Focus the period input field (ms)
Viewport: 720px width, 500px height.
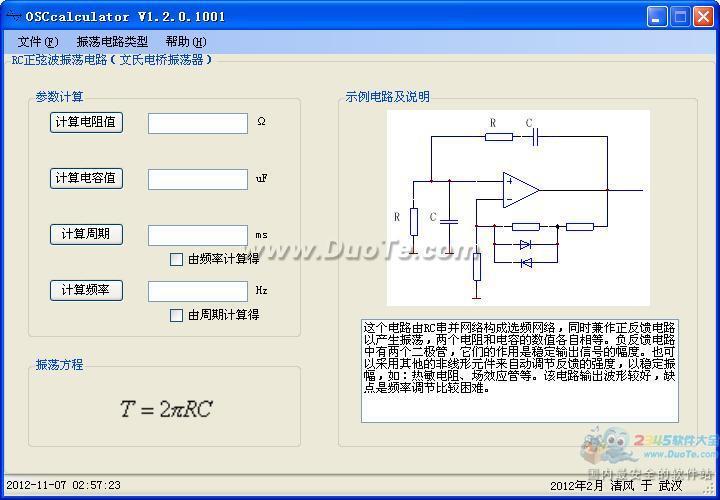coord(198,235)
